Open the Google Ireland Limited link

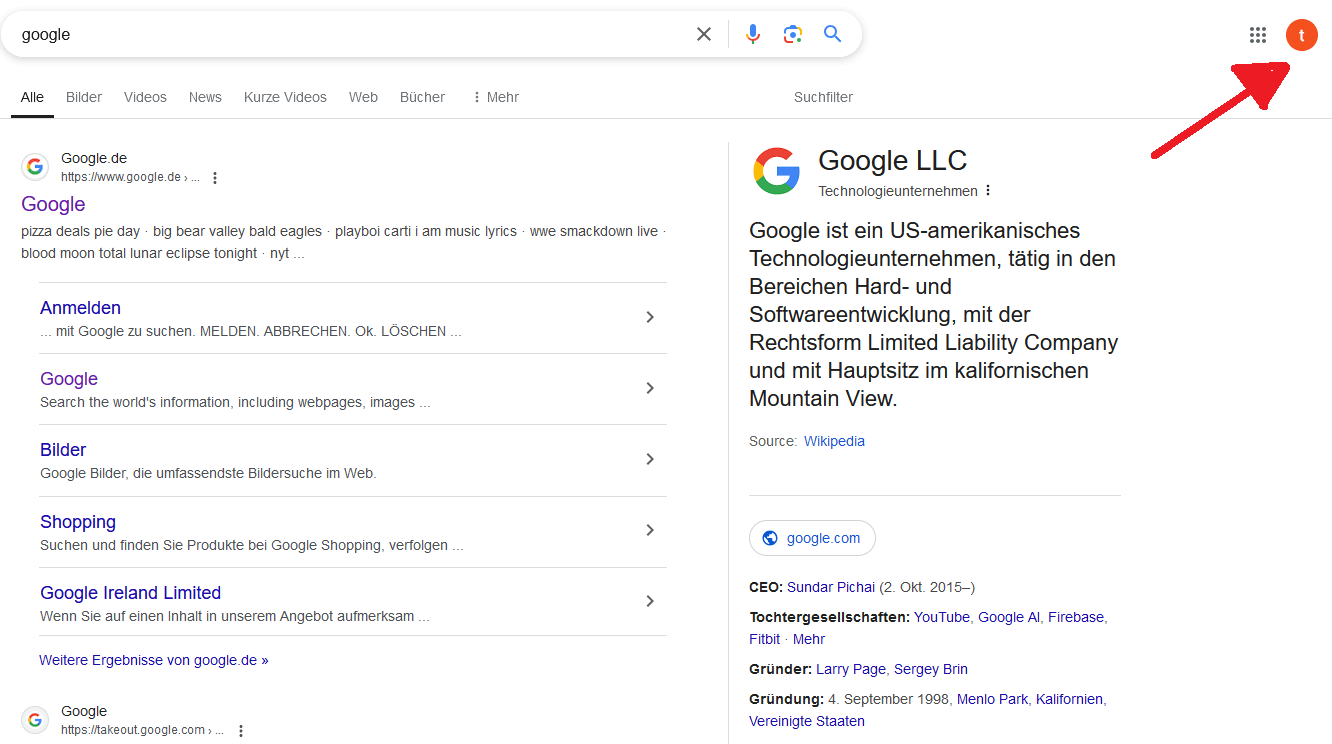pos(130,593)
